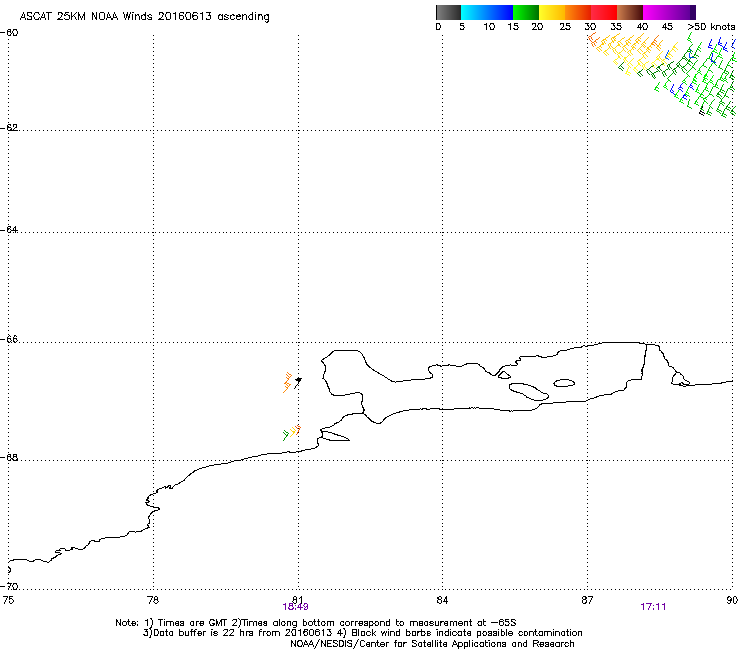This screenshot has height=650, width=740.
Task: Click latitude label -62 on left axis
Action: [9, 128]
